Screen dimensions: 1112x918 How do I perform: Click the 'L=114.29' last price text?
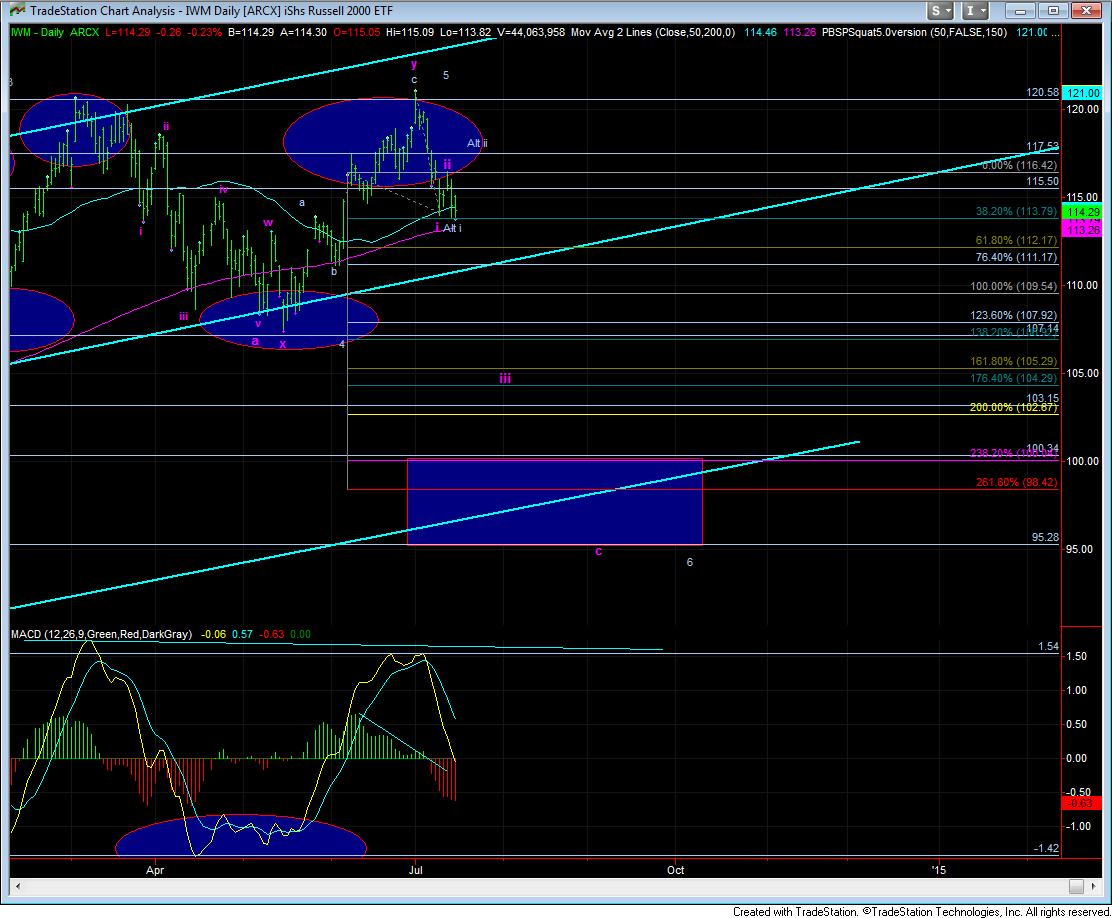(128, 32)
